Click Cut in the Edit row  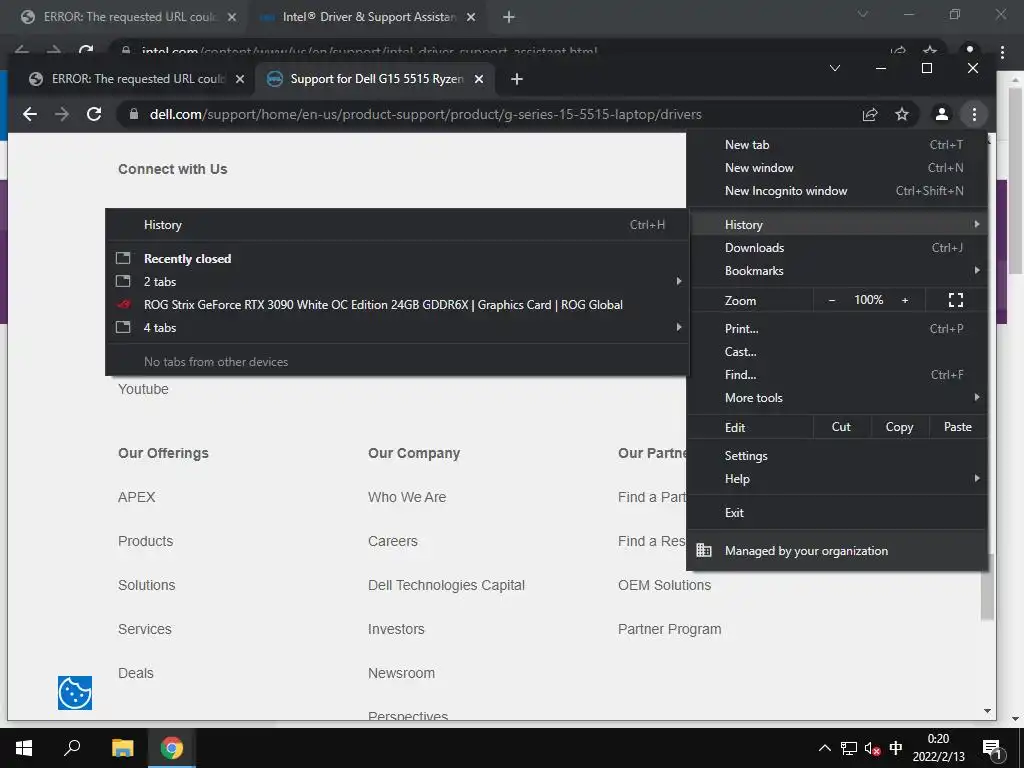[841, 427]
